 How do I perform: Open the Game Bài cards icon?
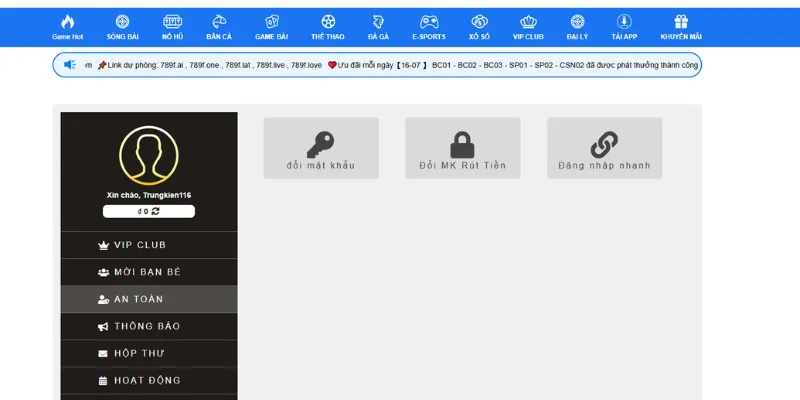pos(271,22)
